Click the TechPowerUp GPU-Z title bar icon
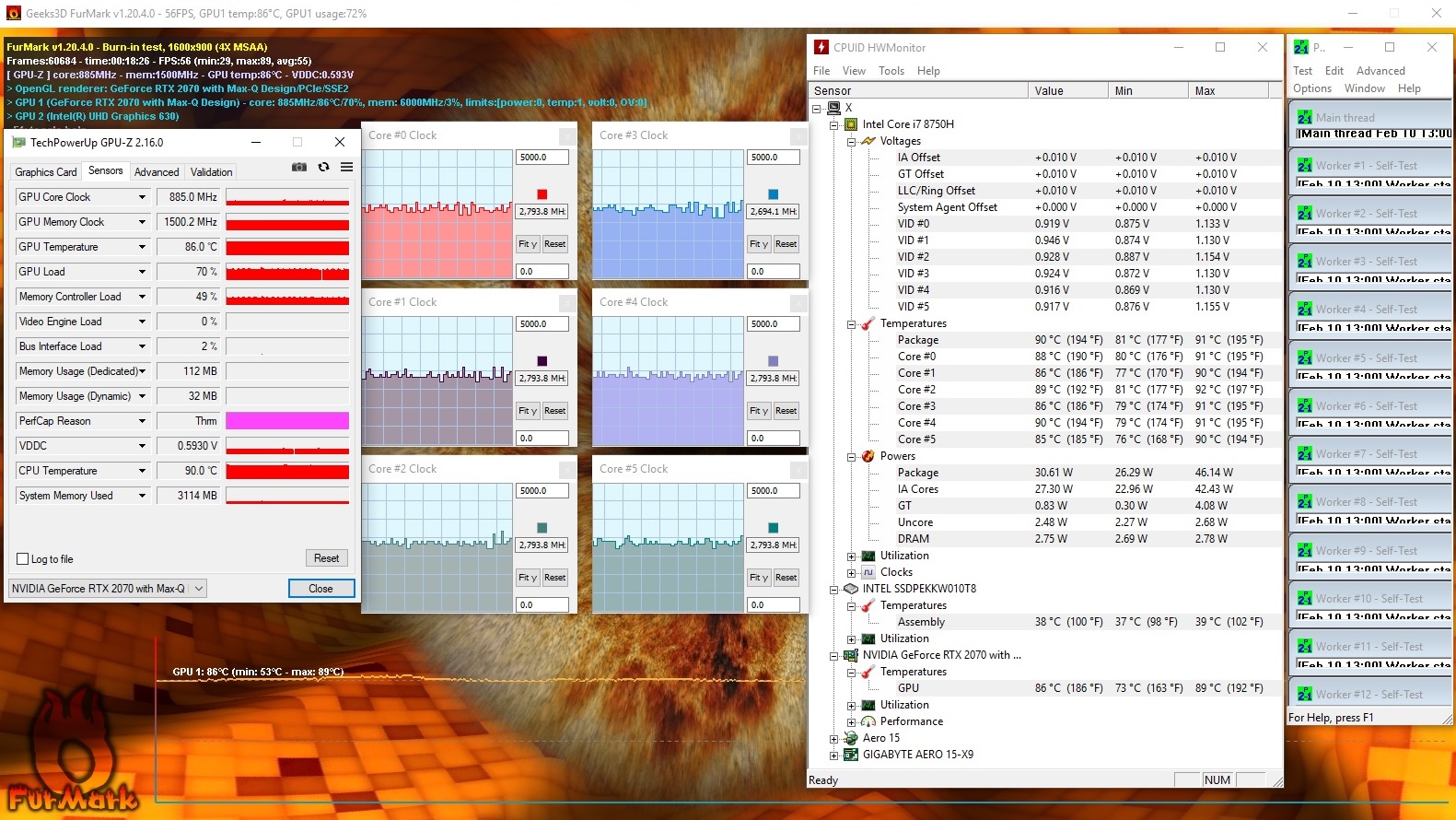The image size is (1456, 820). pyautogui.click(x=17, y=142)
